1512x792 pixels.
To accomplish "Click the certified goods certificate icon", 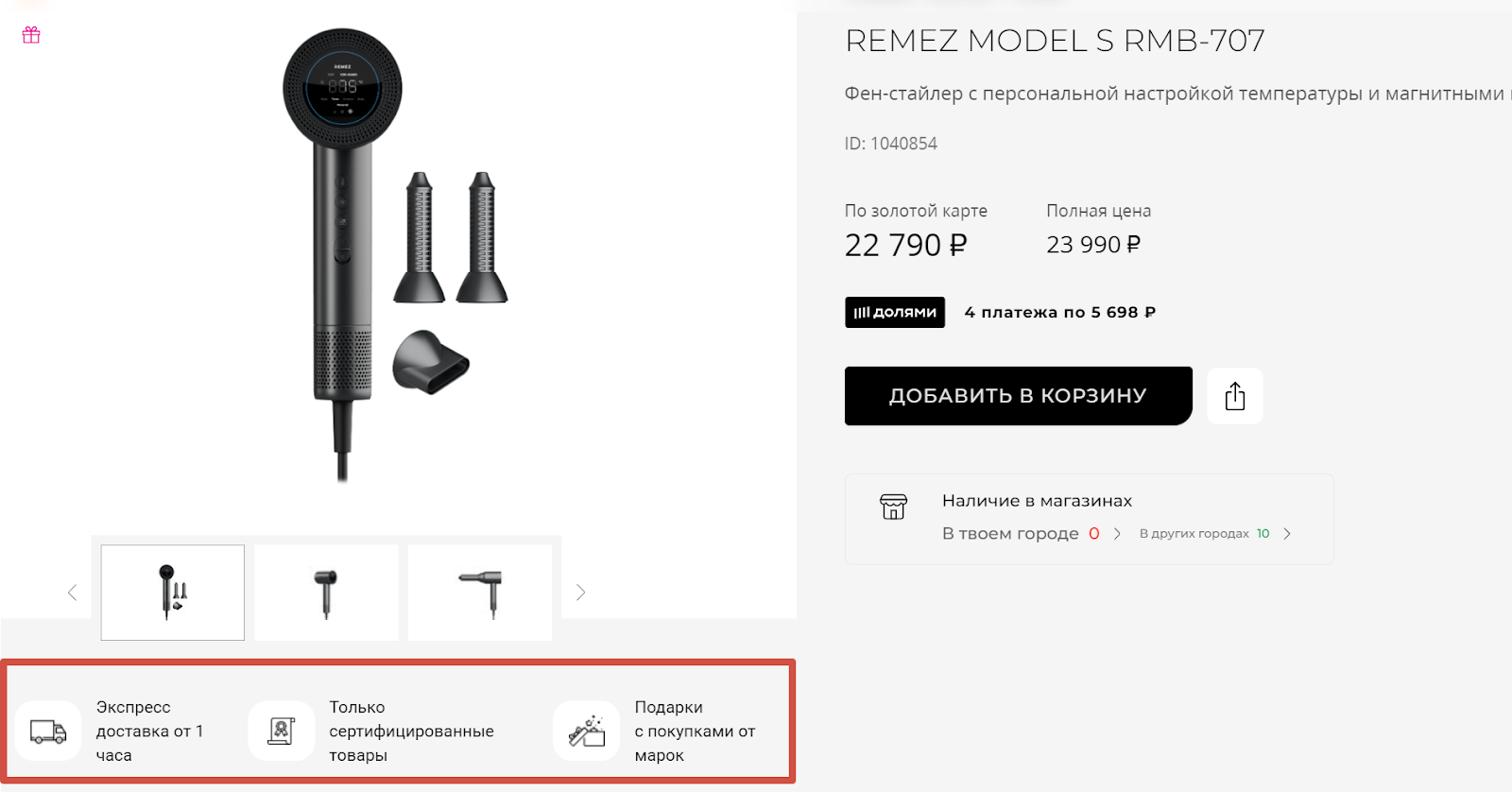I will click(282, 732).
